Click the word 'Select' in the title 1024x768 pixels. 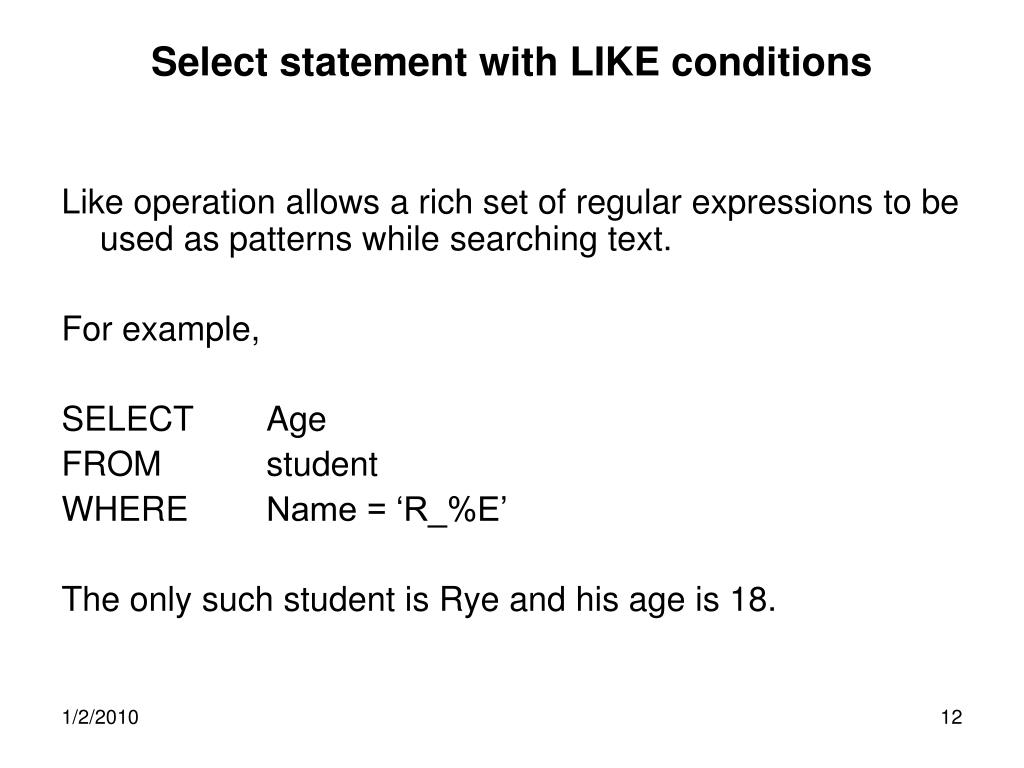(x=210, y=63)
